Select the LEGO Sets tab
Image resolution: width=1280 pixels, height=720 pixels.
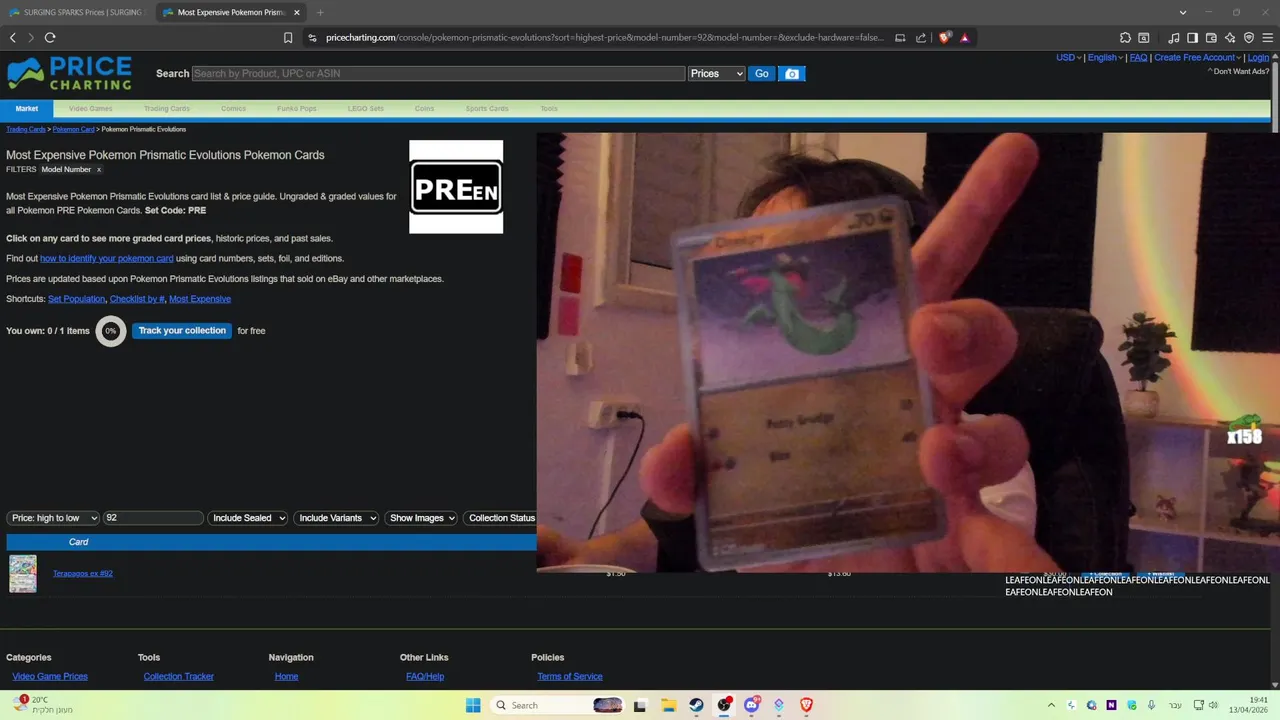tap(366, 109)
